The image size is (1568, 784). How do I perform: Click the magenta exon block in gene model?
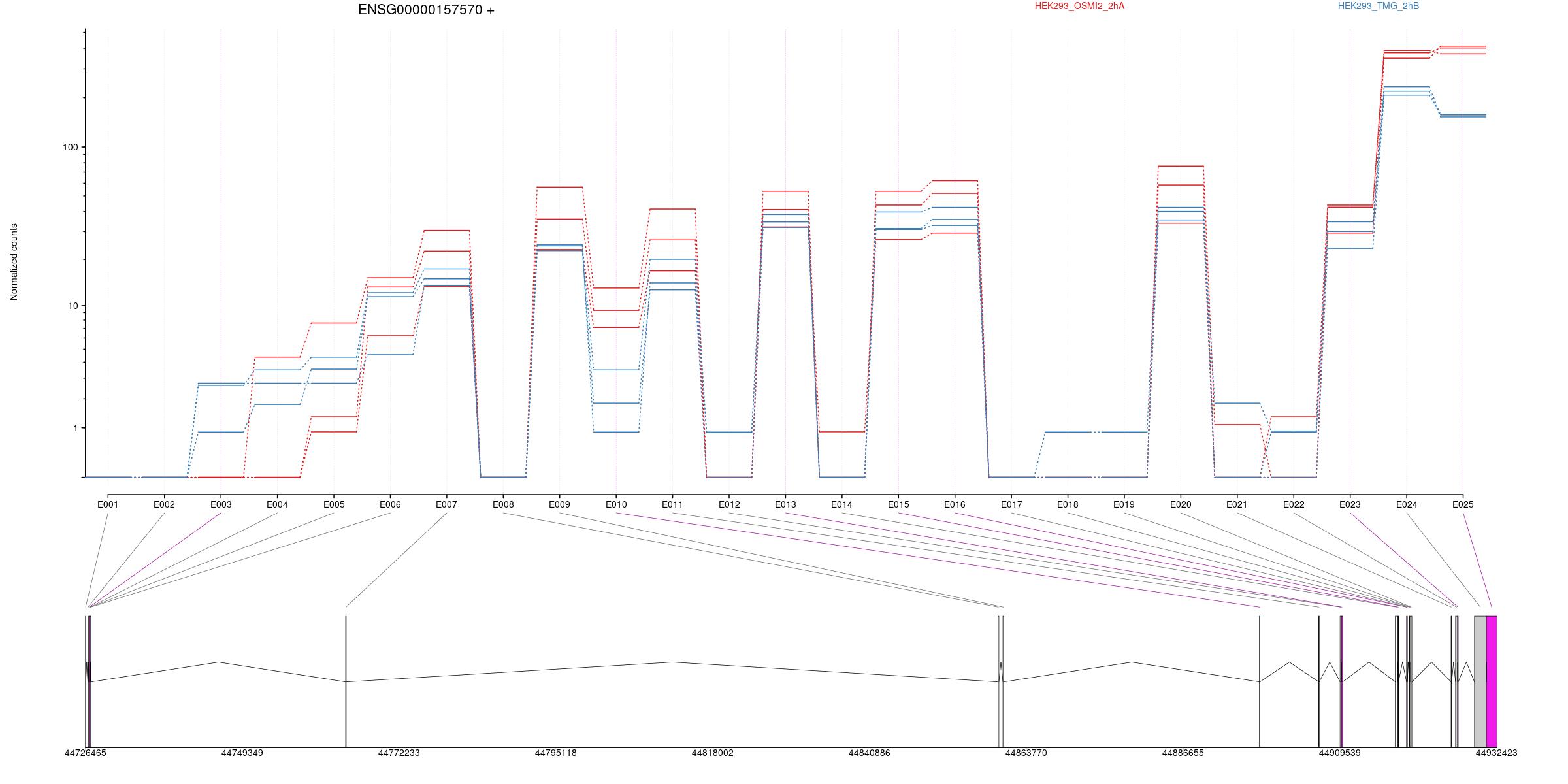point(1492,681)
